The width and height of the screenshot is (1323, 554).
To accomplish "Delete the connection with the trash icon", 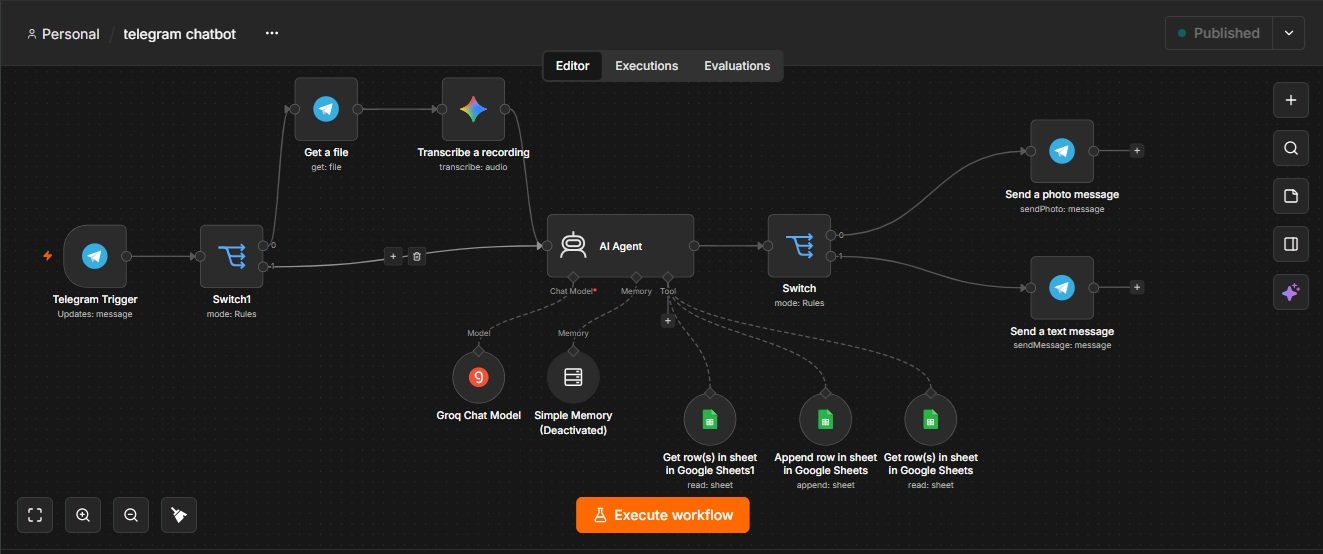I will pos(418,256).
